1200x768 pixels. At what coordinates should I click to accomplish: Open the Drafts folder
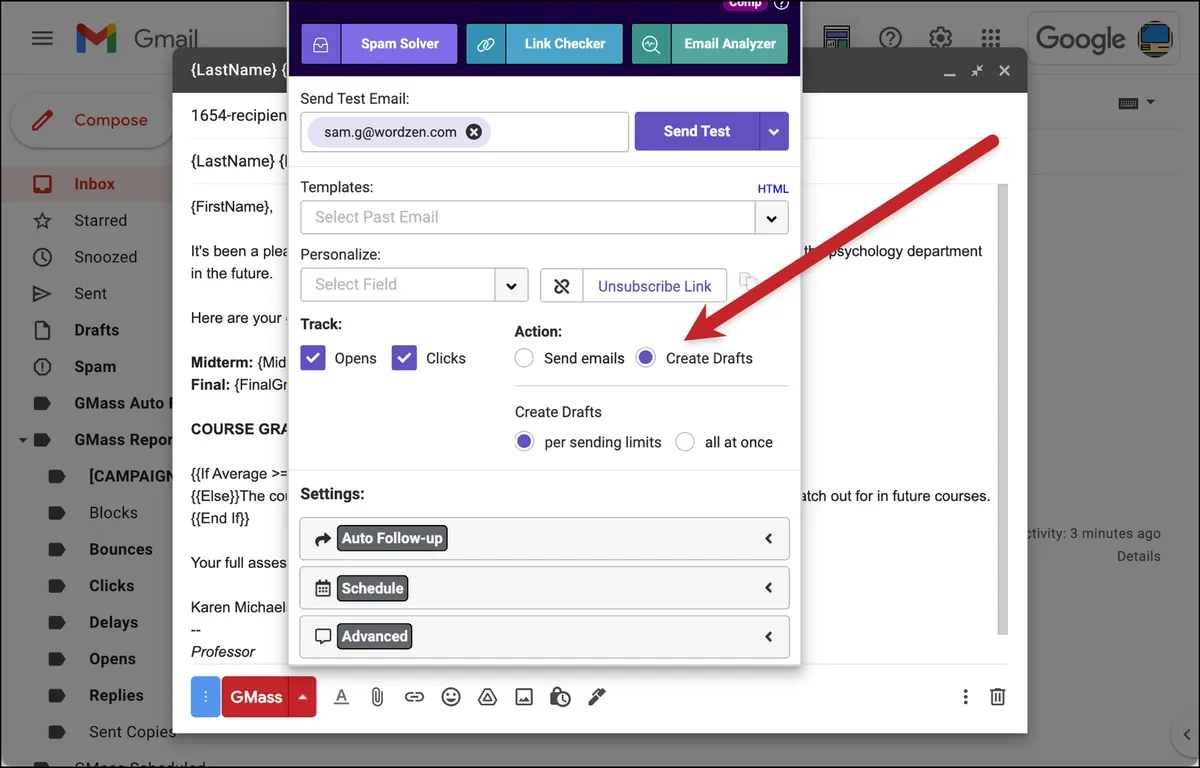point(96,330)
